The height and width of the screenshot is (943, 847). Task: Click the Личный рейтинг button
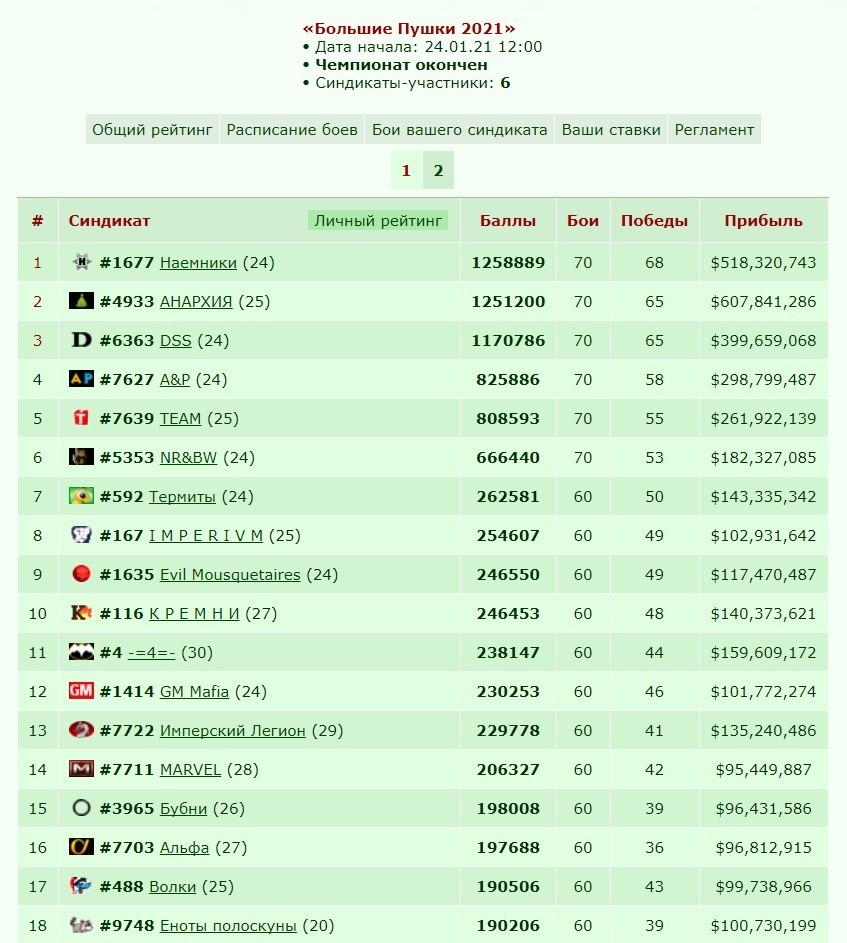(x=378, y=221)
